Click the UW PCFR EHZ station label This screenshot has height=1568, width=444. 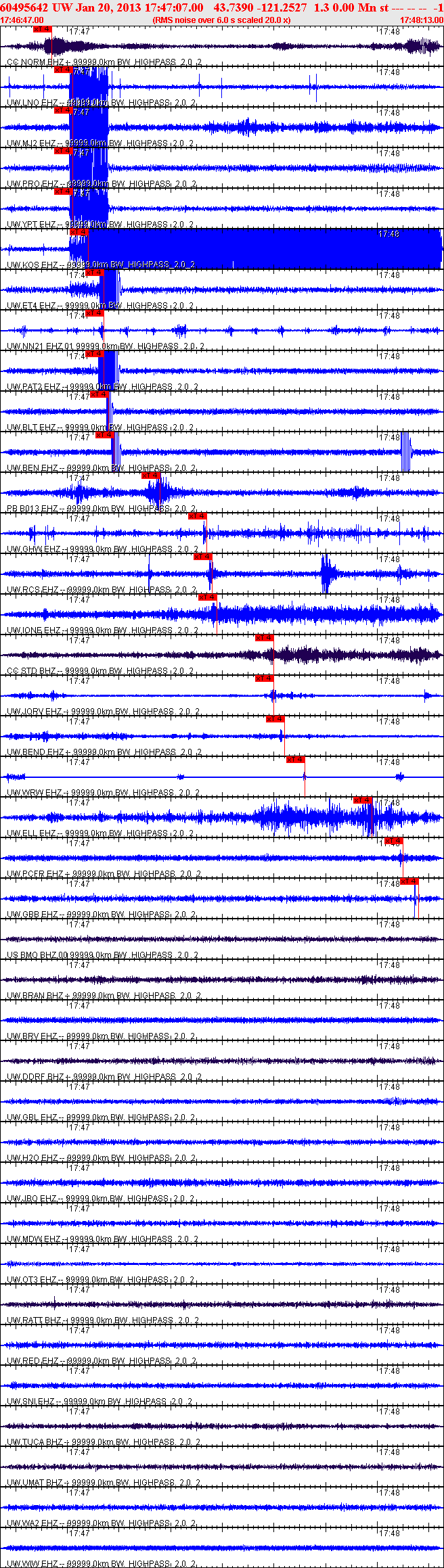(x=104, y=874)
